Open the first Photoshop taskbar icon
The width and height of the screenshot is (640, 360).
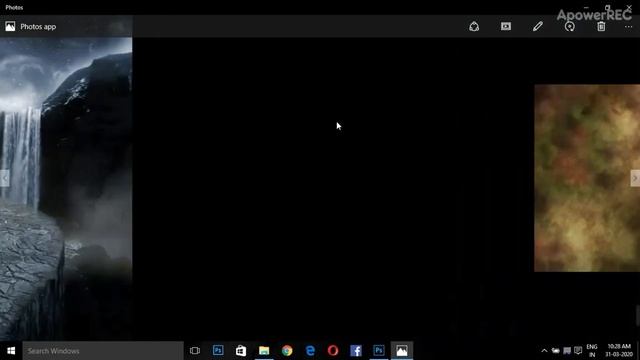tap(218, 351)
